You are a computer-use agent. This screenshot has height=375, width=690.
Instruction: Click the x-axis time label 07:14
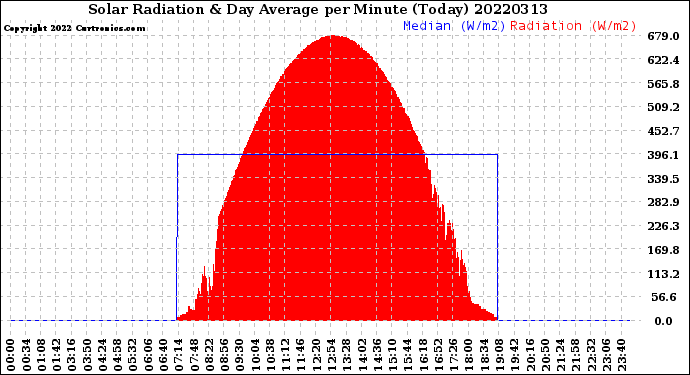[179, 355]
